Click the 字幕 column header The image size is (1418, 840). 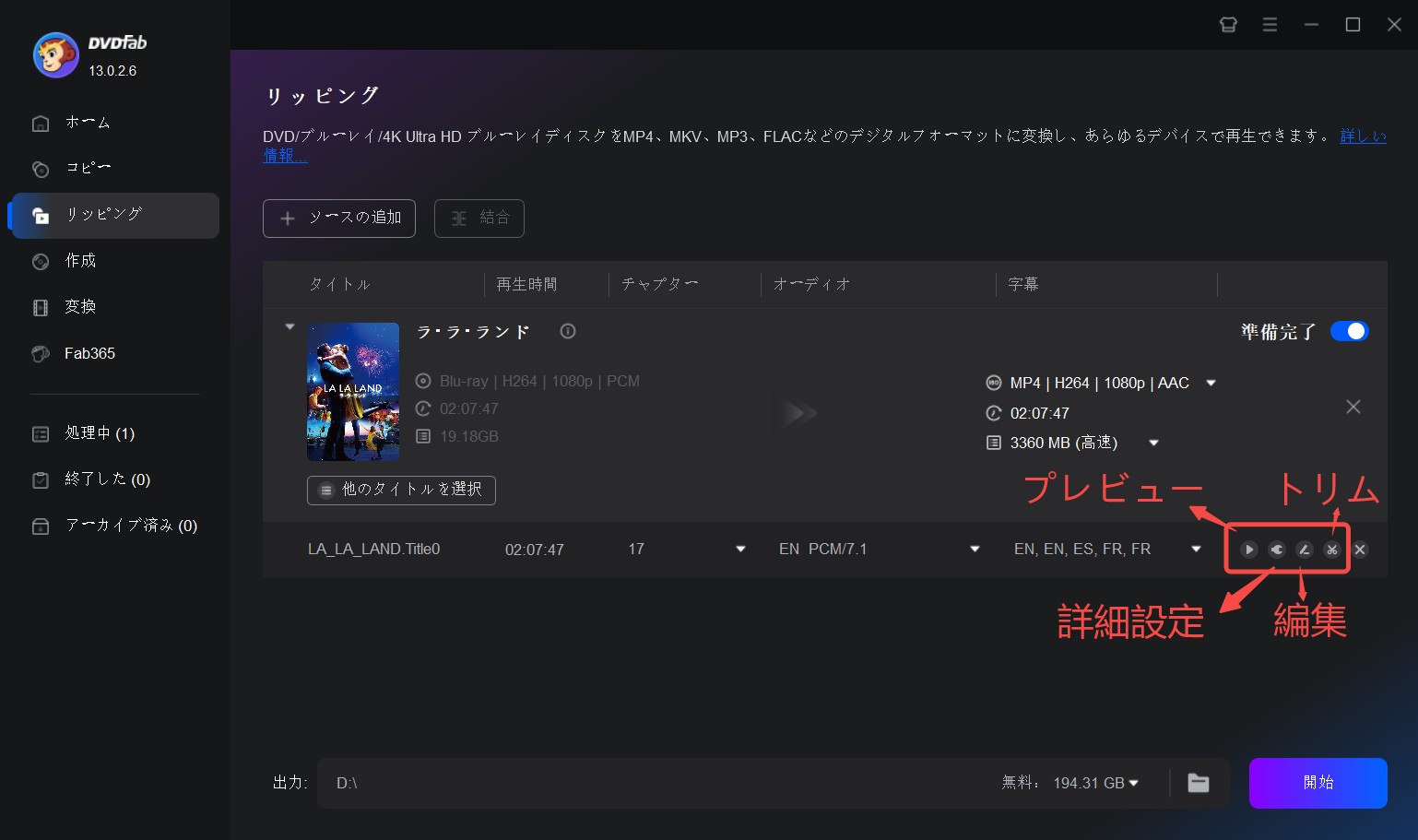pyautogui.click(x=1023, y=284)
